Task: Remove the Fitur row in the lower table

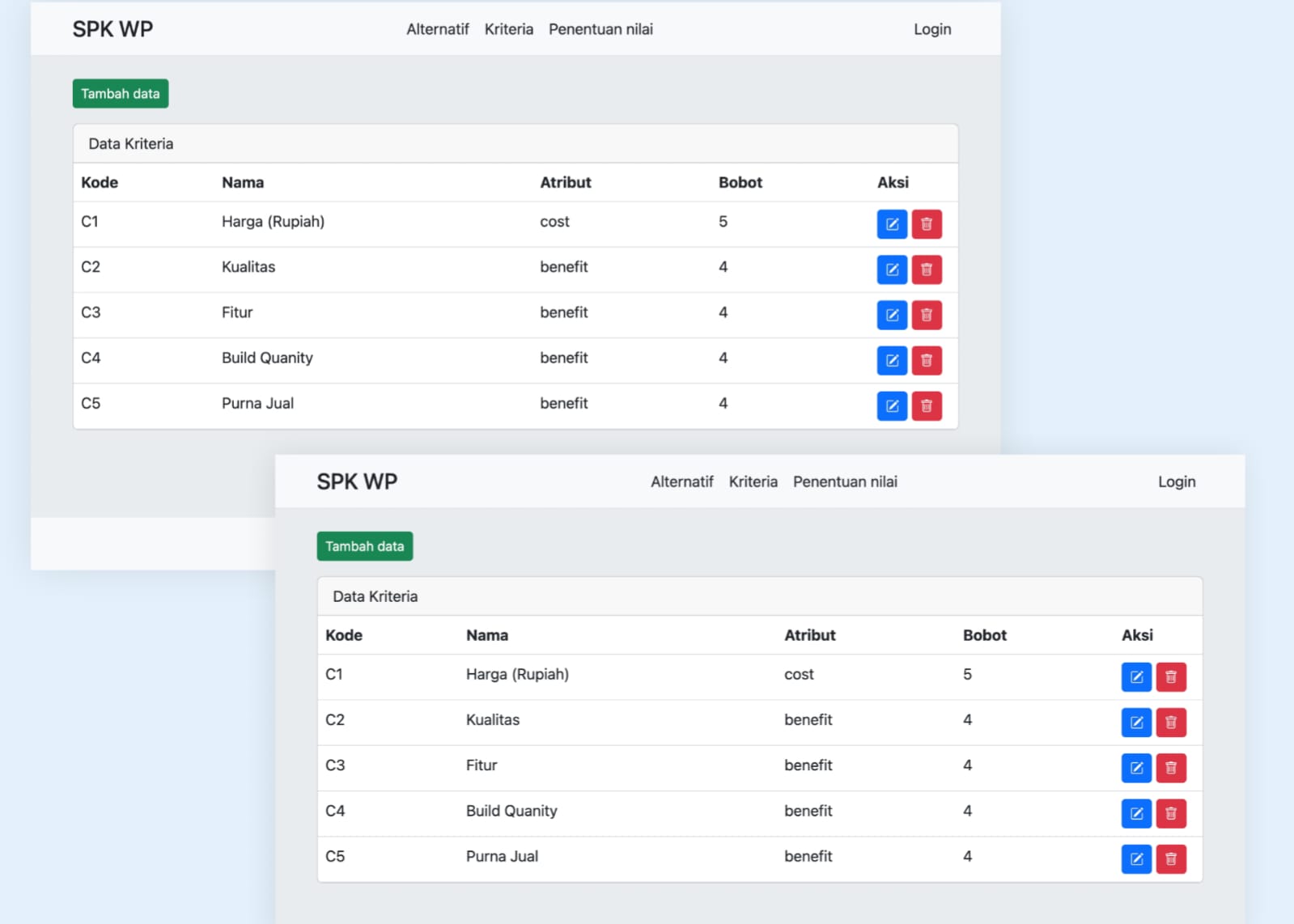Action: (1170, 768)
